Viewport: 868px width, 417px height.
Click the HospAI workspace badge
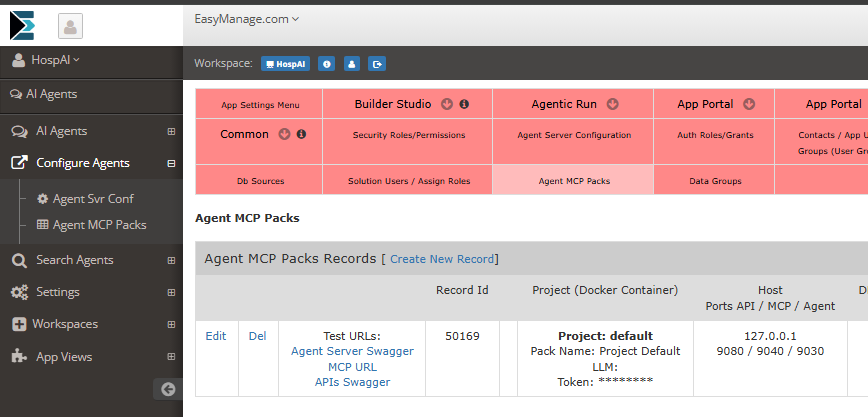286,64
